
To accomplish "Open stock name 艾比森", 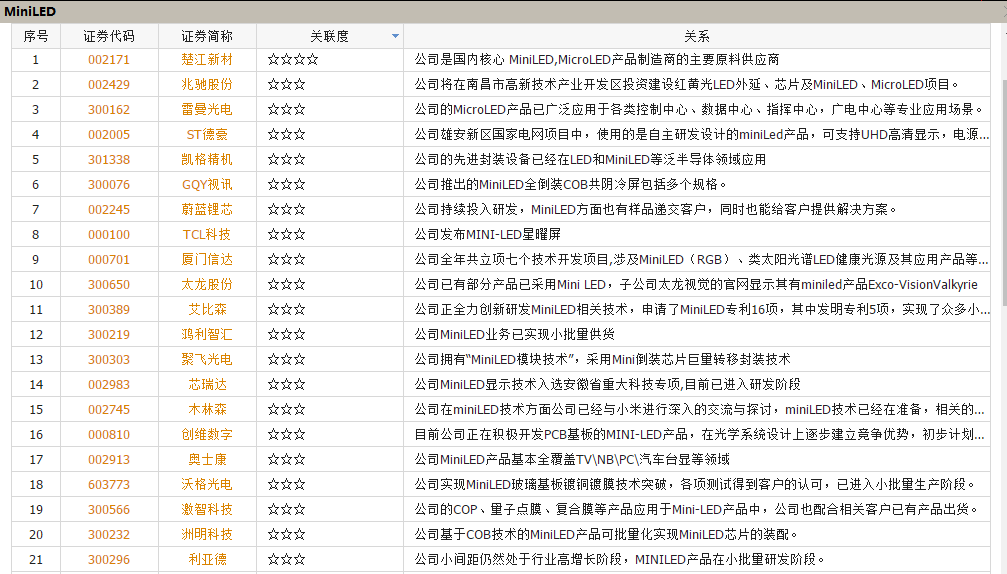I will (207, 310).
